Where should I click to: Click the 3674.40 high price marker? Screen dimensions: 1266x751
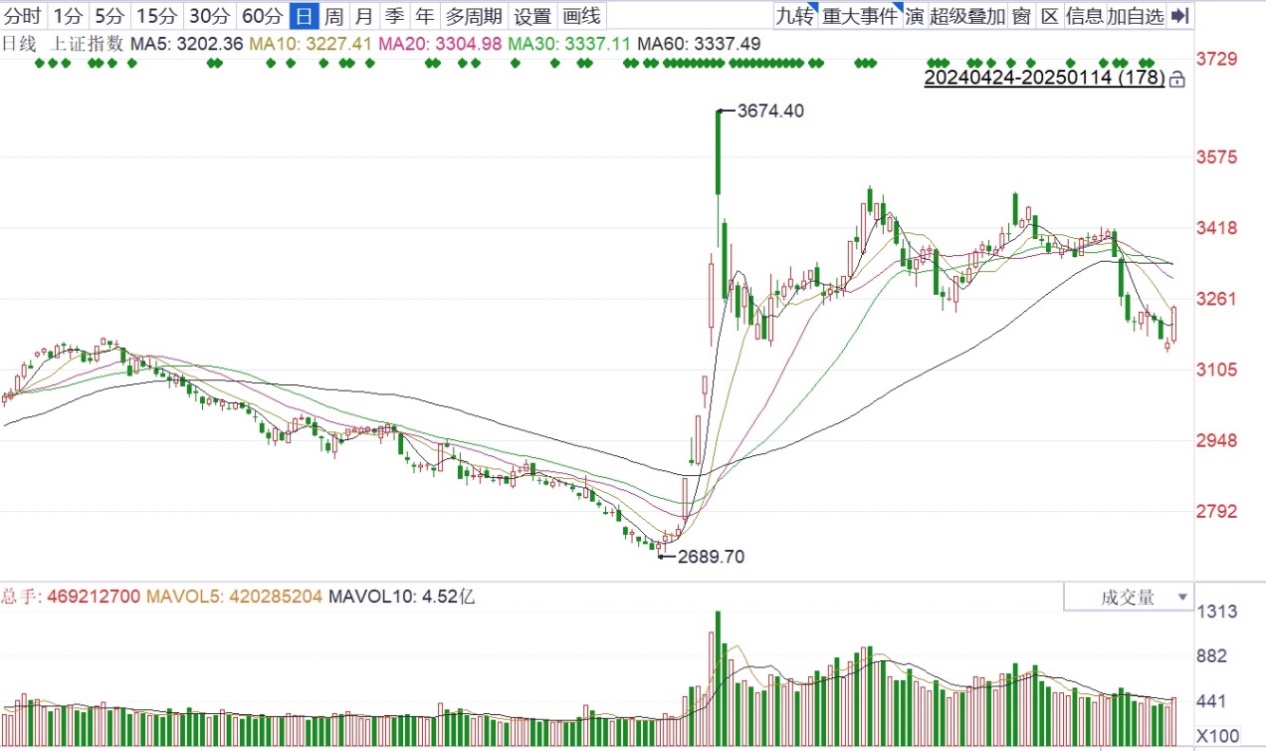(769, 112)
